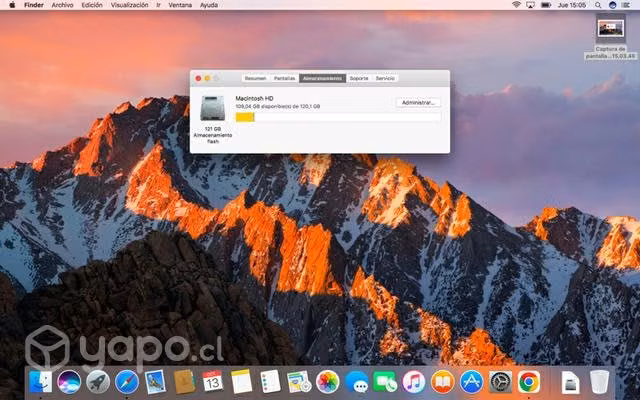
Task: Open Messages from the dock
Action: (356, 382)
